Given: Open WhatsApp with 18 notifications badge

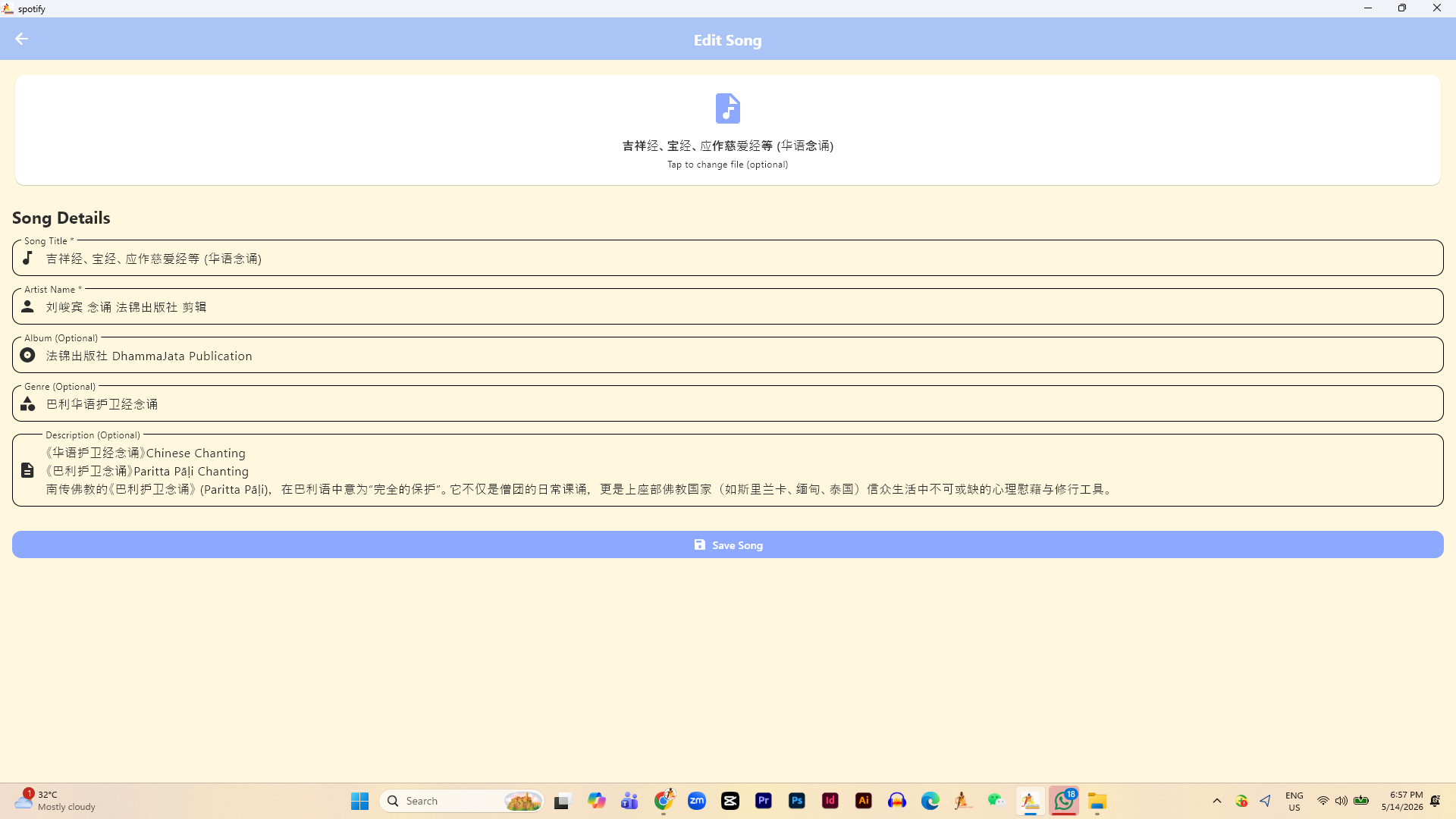Looking at the screenshot, I should pyautogui.click(x=1064, y=801).
